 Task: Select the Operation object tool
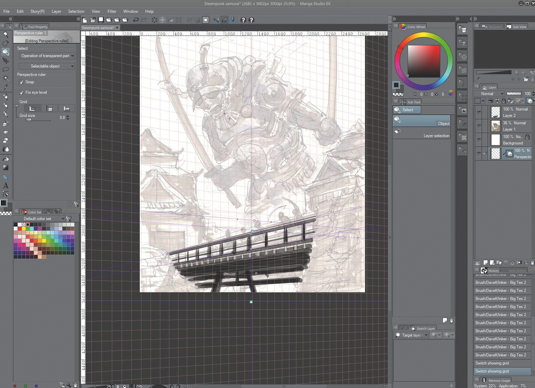pyautogui.click(x=5, y=52)
